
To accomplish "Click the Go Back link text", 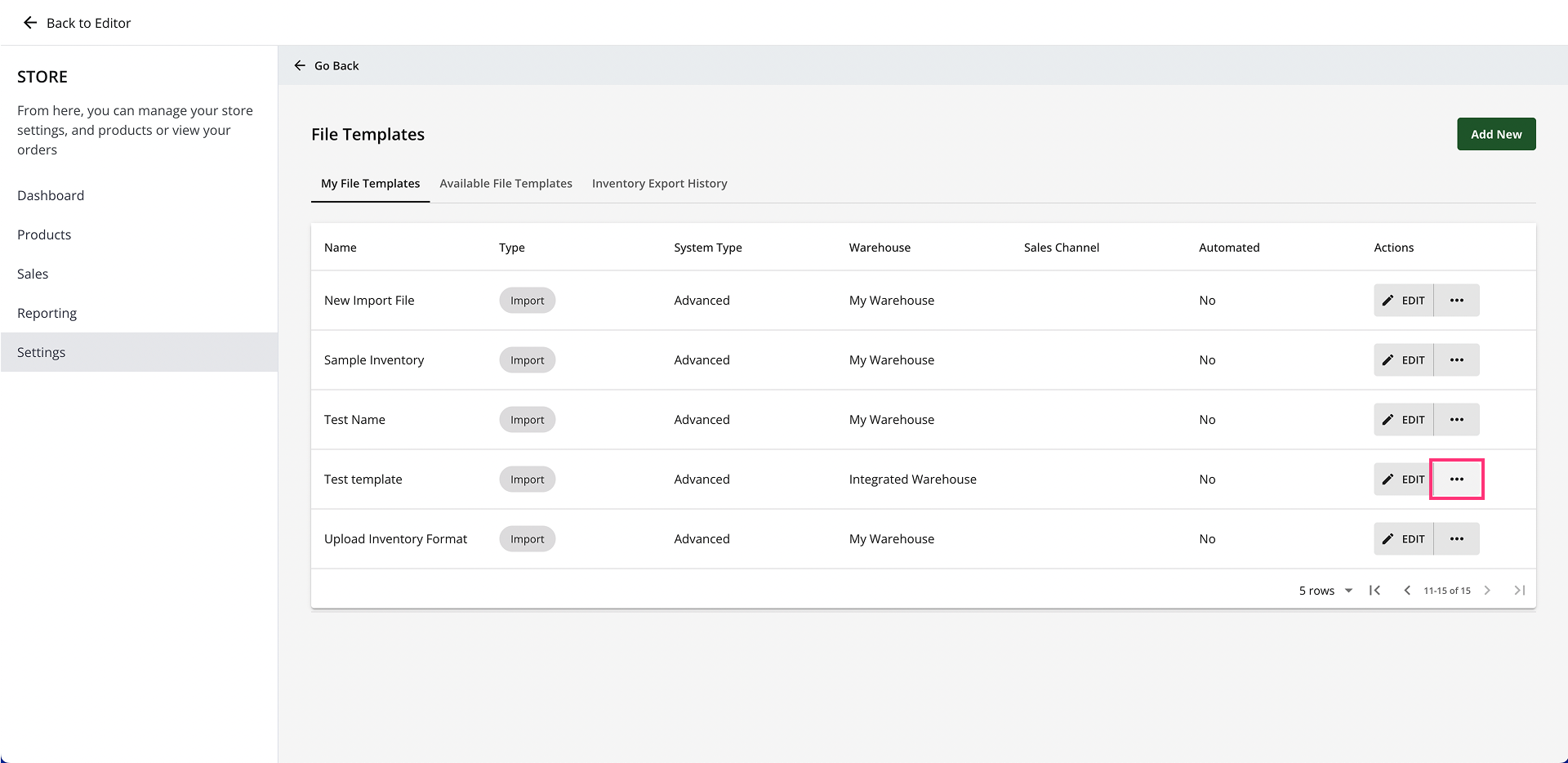I will pos(336,65).
